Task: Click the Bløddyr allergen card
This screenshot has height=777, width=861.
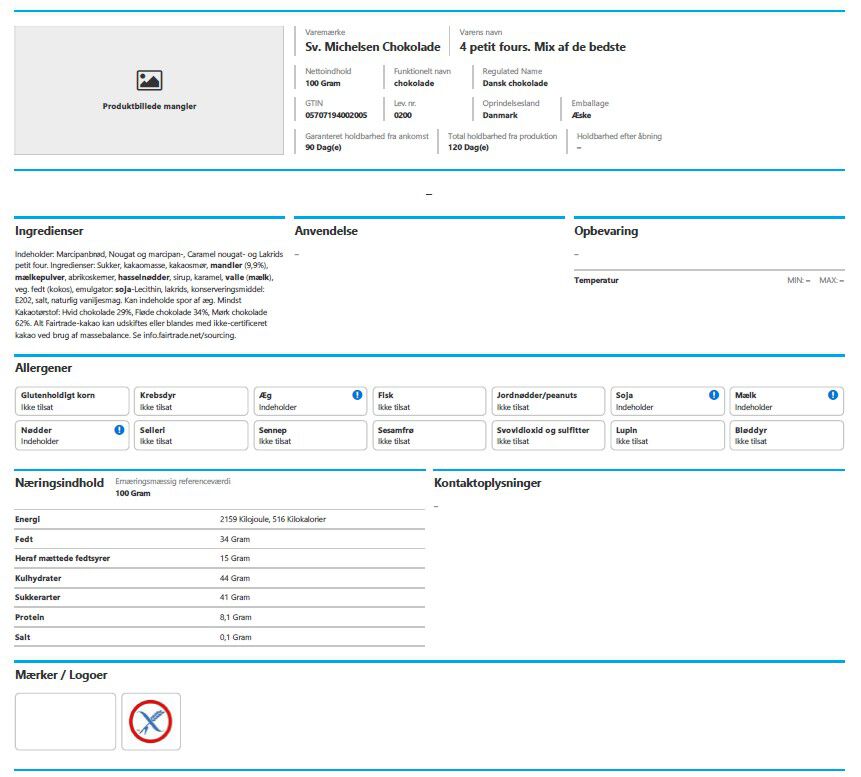Action: point(786,435)
